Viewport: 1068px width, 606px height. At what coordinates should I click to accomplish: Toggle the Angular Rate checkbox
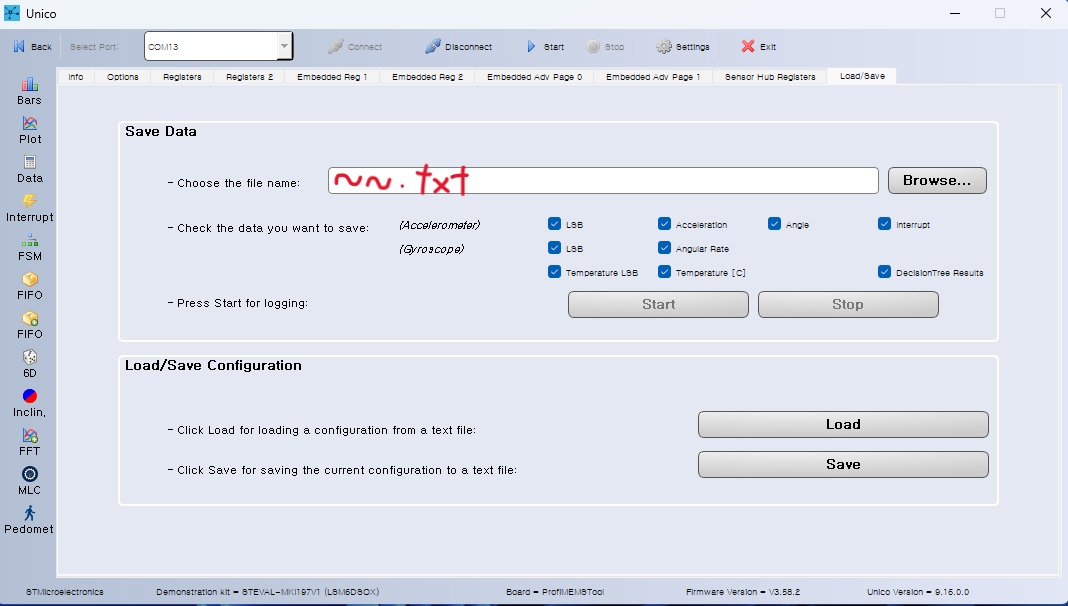[x=664, y=248]
